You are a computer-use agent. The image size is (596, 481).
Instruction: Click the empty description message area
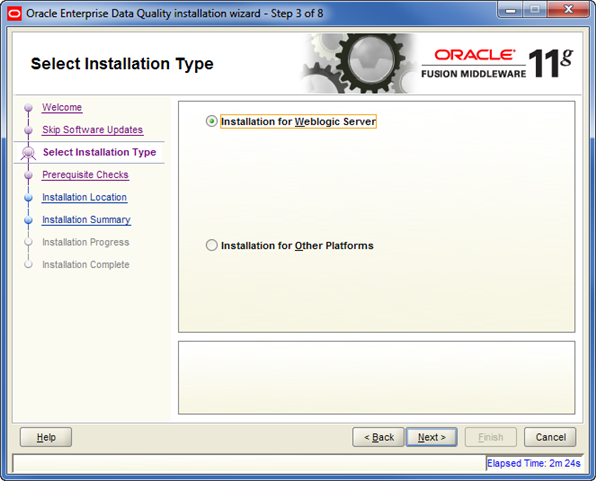coord(377,378)
